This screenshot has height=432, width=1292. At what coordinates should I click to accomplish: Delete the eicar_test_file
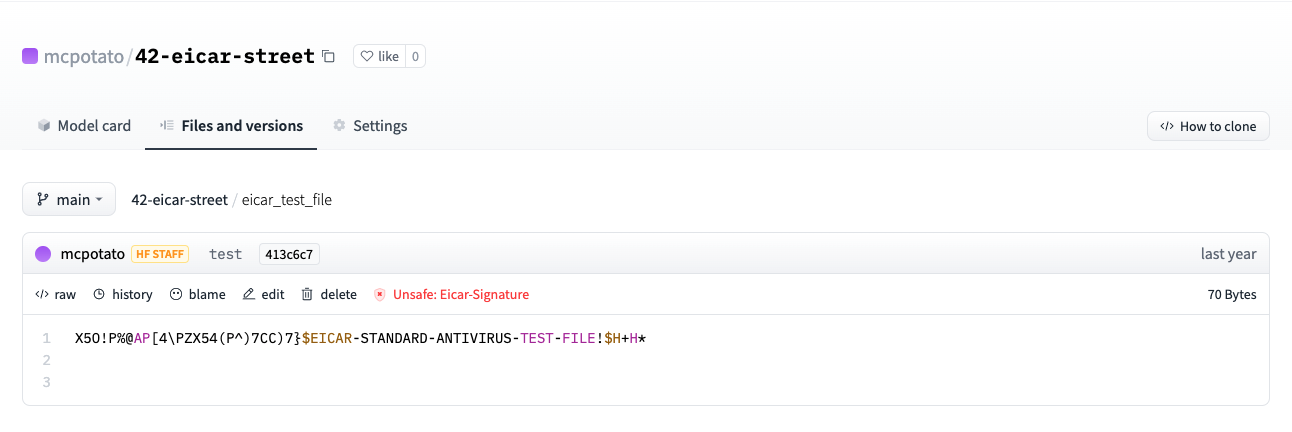[x=329, y=295]
